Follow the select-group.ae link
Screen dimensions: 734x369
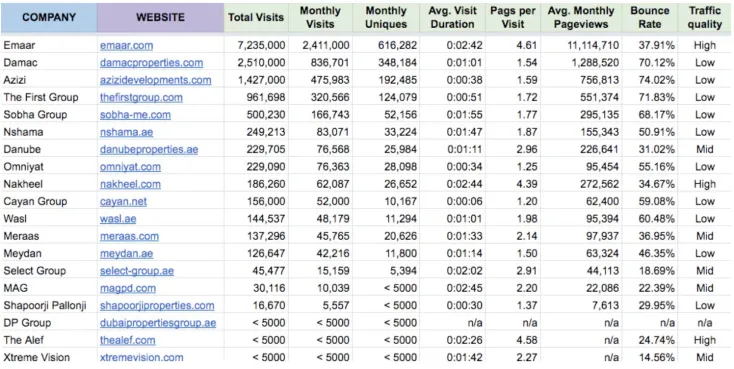tap(137, 271)
